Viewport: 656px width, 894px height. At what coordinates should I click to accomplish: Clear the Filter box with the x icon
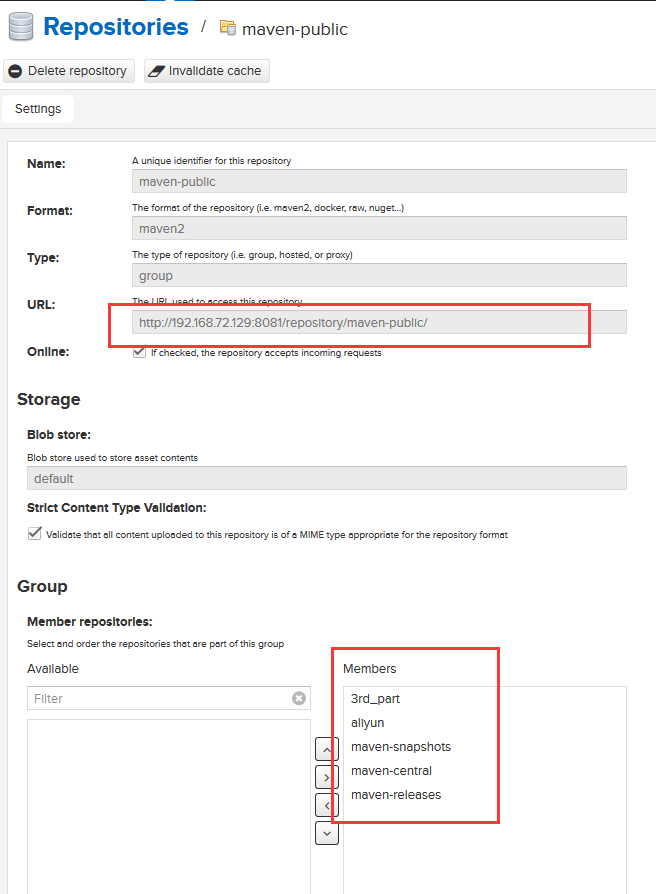[299, 698]
